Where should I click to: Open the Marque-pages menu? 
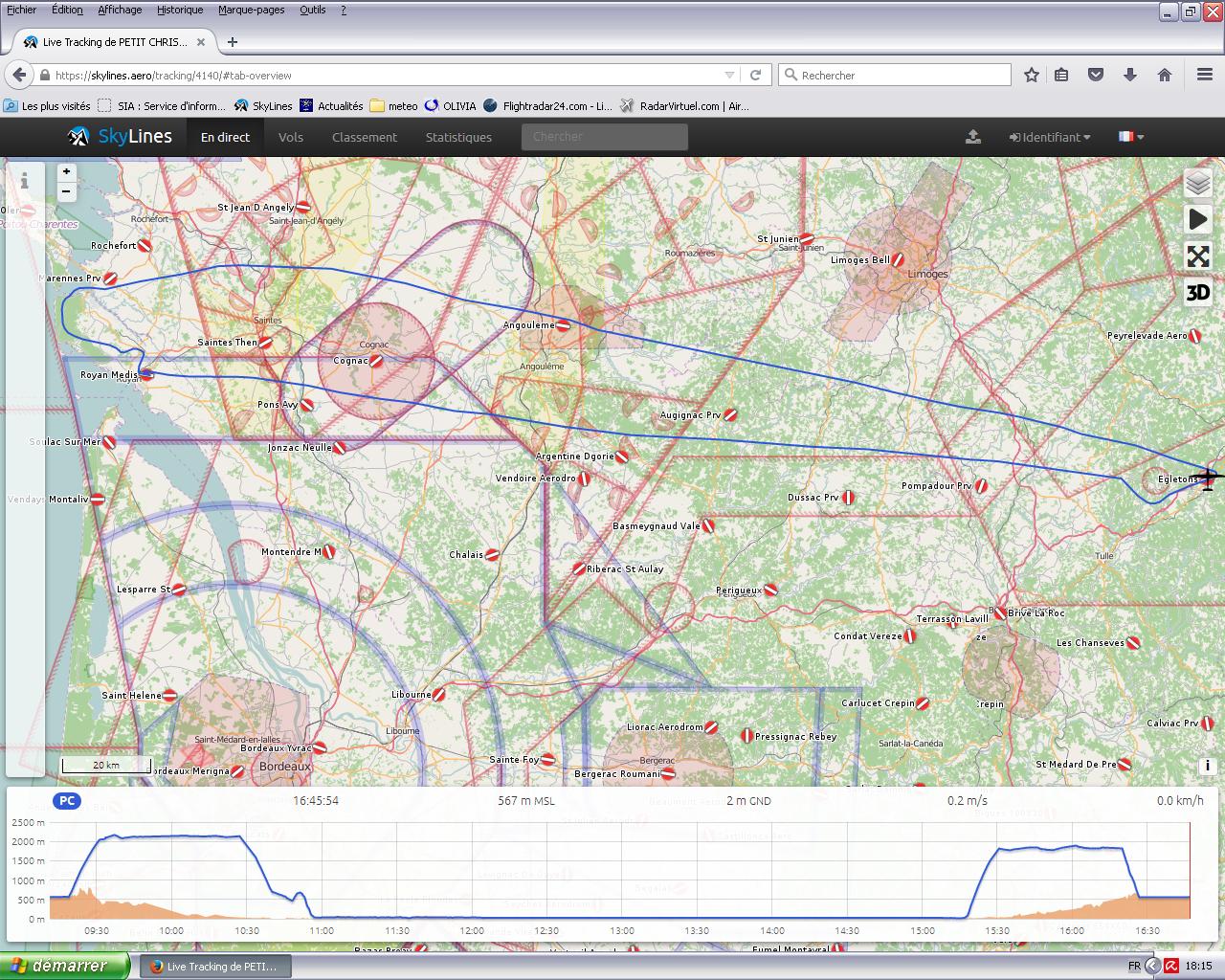tap(251, 10)
